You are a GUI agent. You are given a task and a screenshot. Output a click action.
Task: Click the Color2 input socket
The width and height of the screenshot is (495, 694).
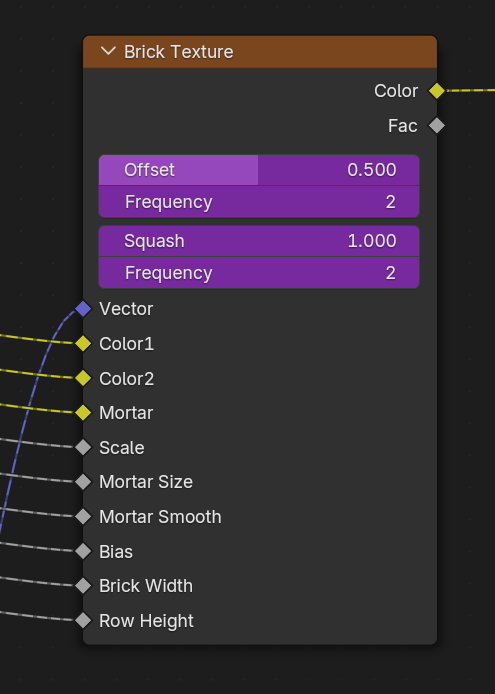tap(83, 378)
